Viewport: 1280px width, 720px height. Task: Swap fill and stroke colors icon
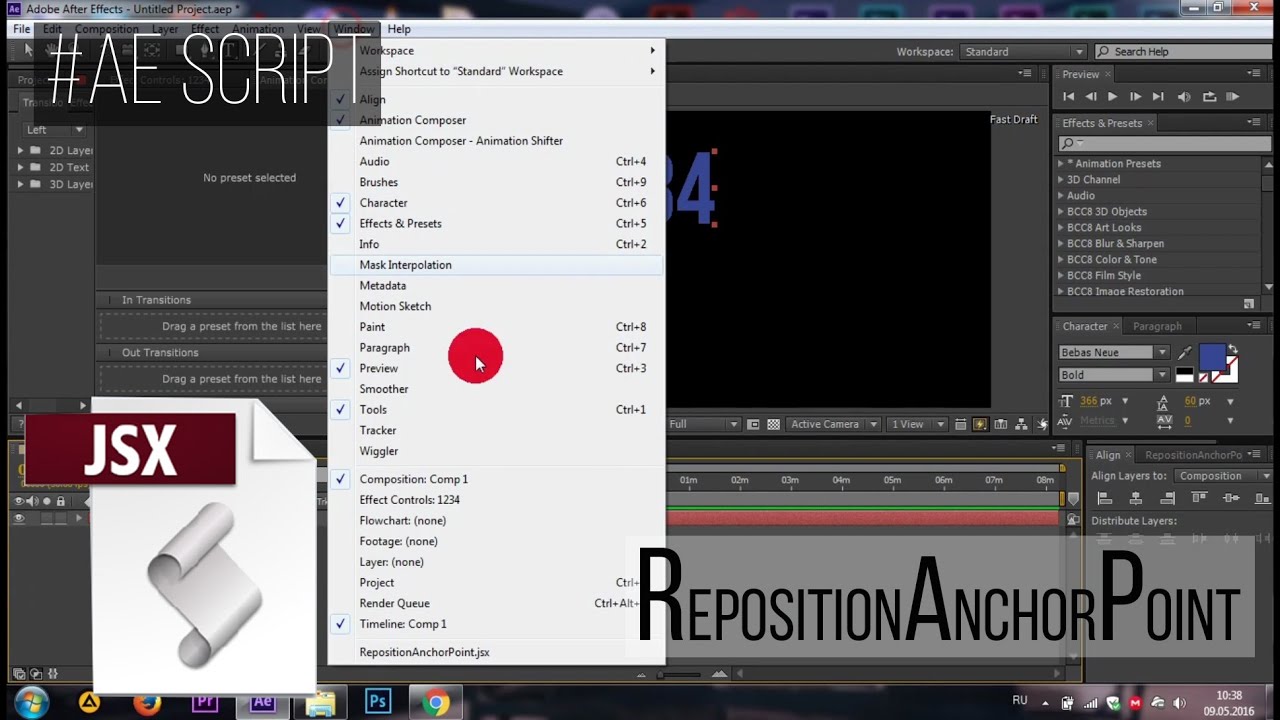(1232, 350)
